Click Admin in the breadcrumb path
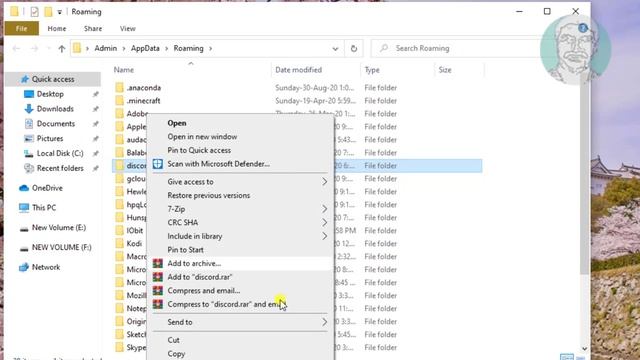This screenshot has height=360, width=640. pos(105,48)
